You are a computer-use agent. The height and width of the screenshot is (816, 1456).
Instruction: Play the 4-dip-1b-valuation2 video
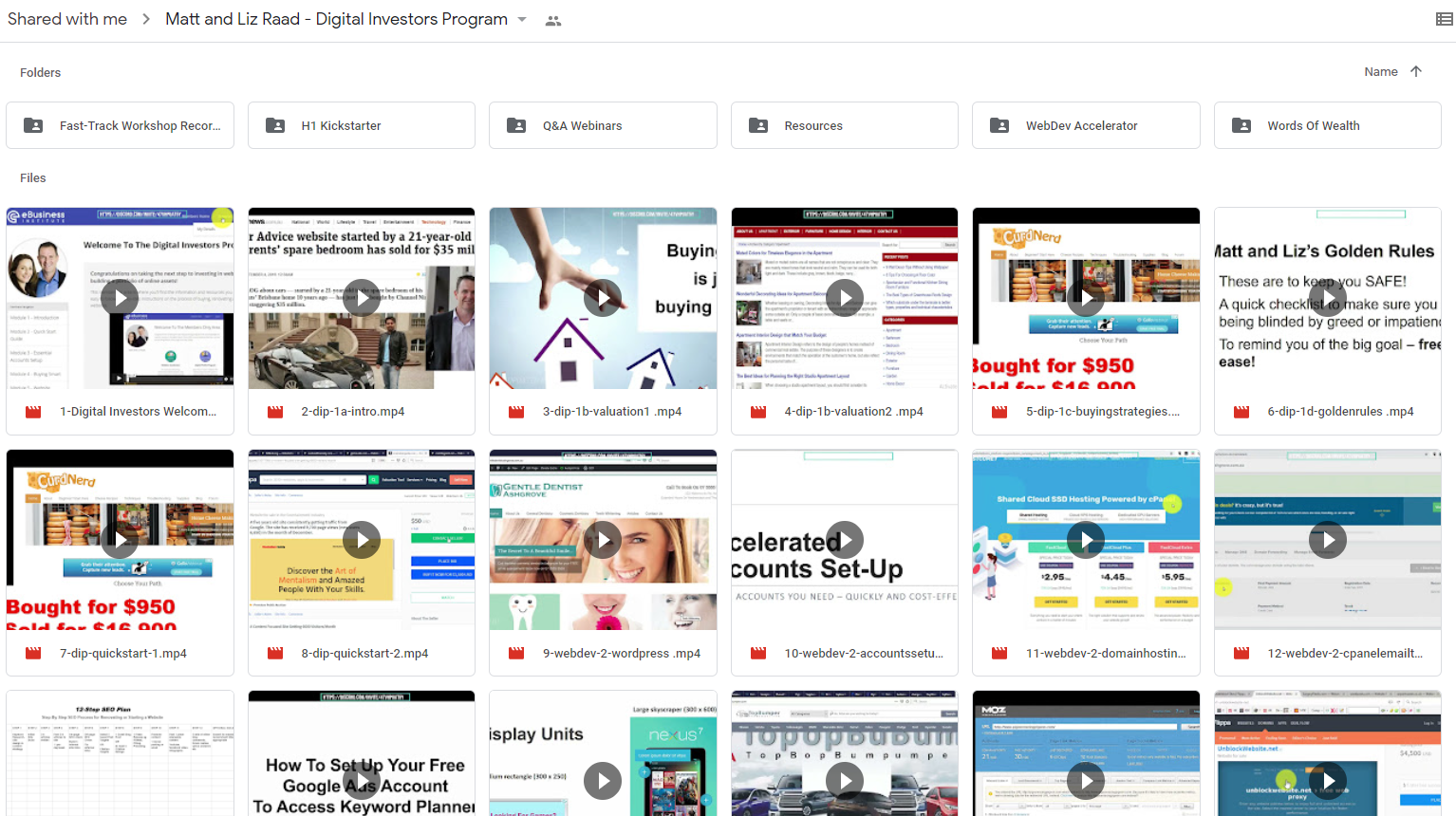coord(845,298)
